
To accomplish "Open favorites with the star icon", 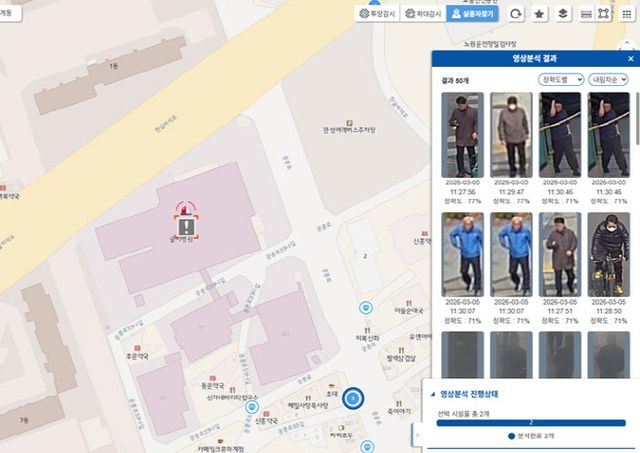I will pyautogui.click(x=540, y=14).
